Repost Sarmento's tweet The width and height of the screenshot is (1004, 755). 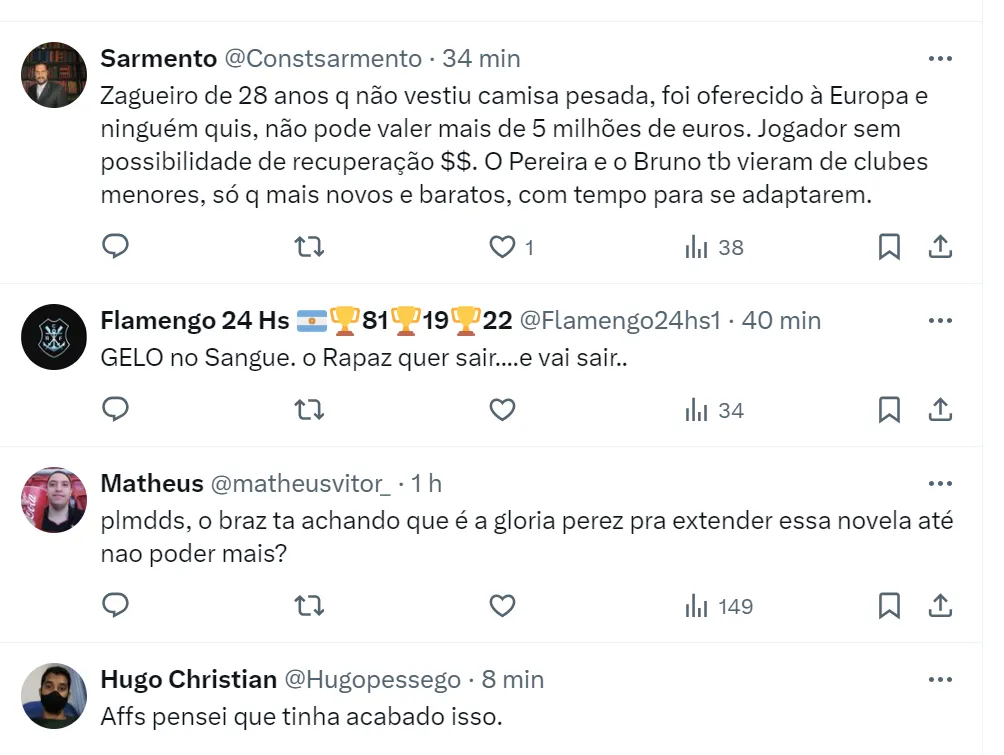[311, 246]
